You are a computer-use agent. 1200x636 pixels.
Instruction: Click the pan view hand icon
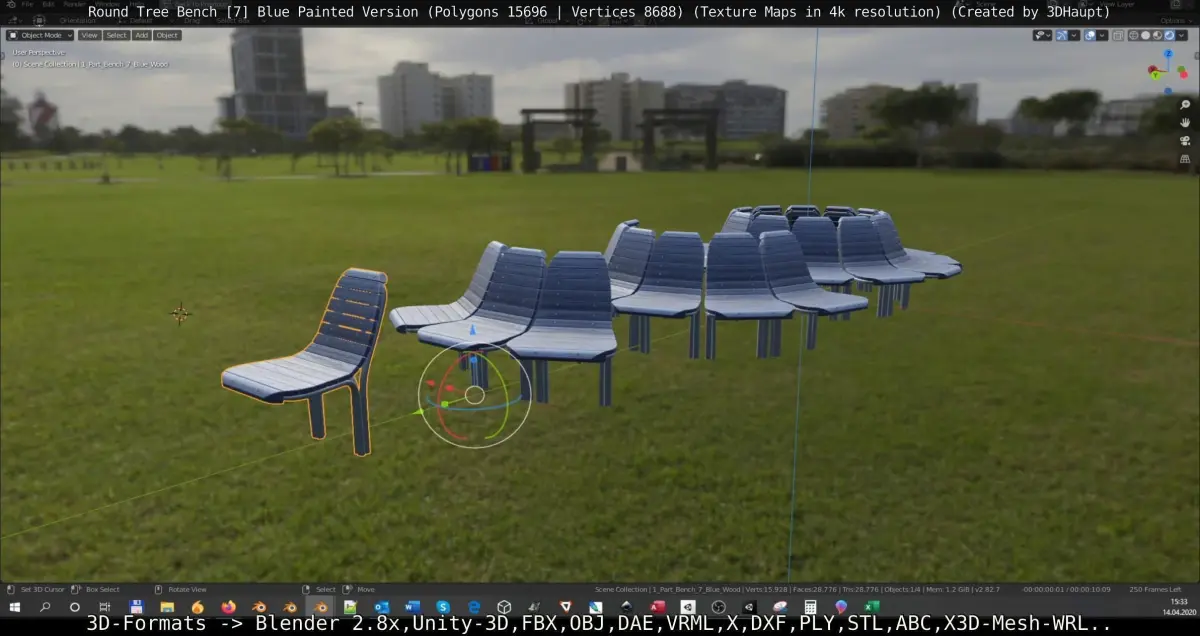[1185, 123]
